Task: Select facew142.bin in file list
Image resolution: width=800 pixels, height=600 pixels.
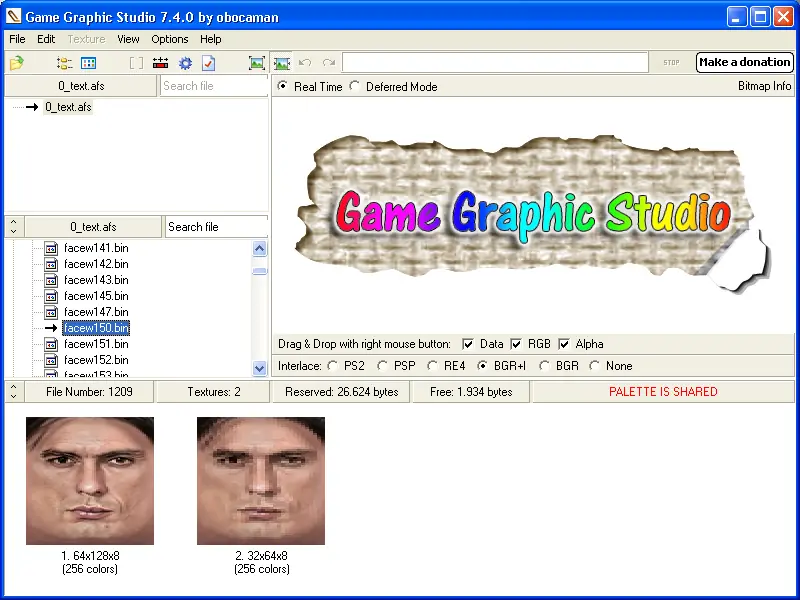Action: click(x=96, y=264)
